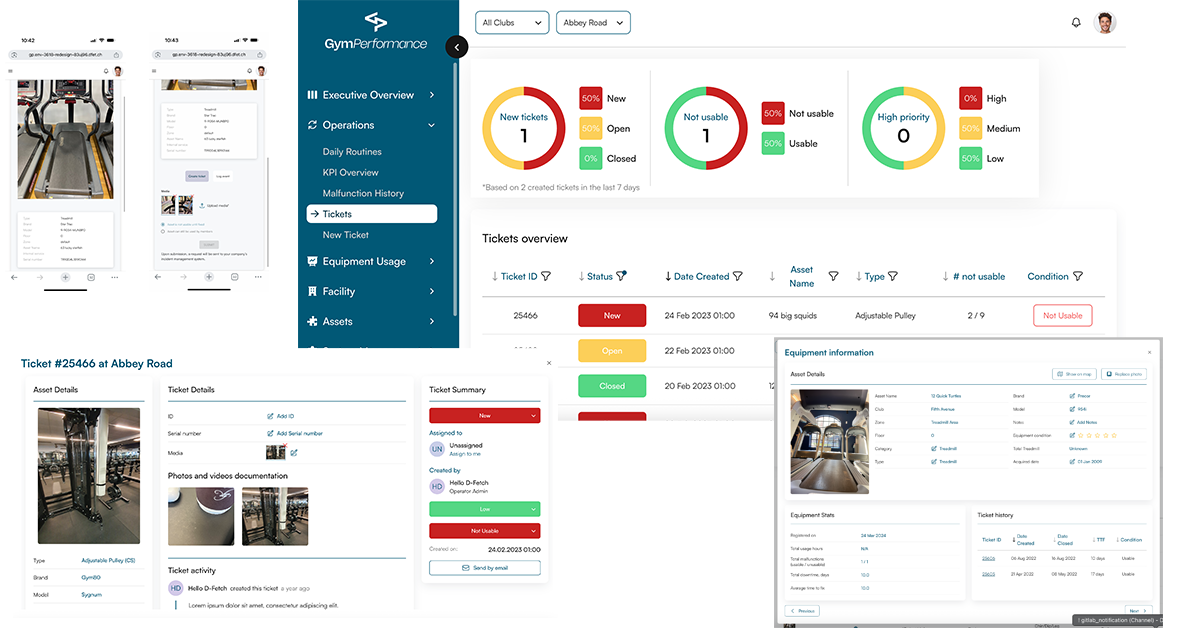Open the Not Usable dropdown in Ticket Summary
Viewport: 1200px width, 628px height.
tap(484, 531)
